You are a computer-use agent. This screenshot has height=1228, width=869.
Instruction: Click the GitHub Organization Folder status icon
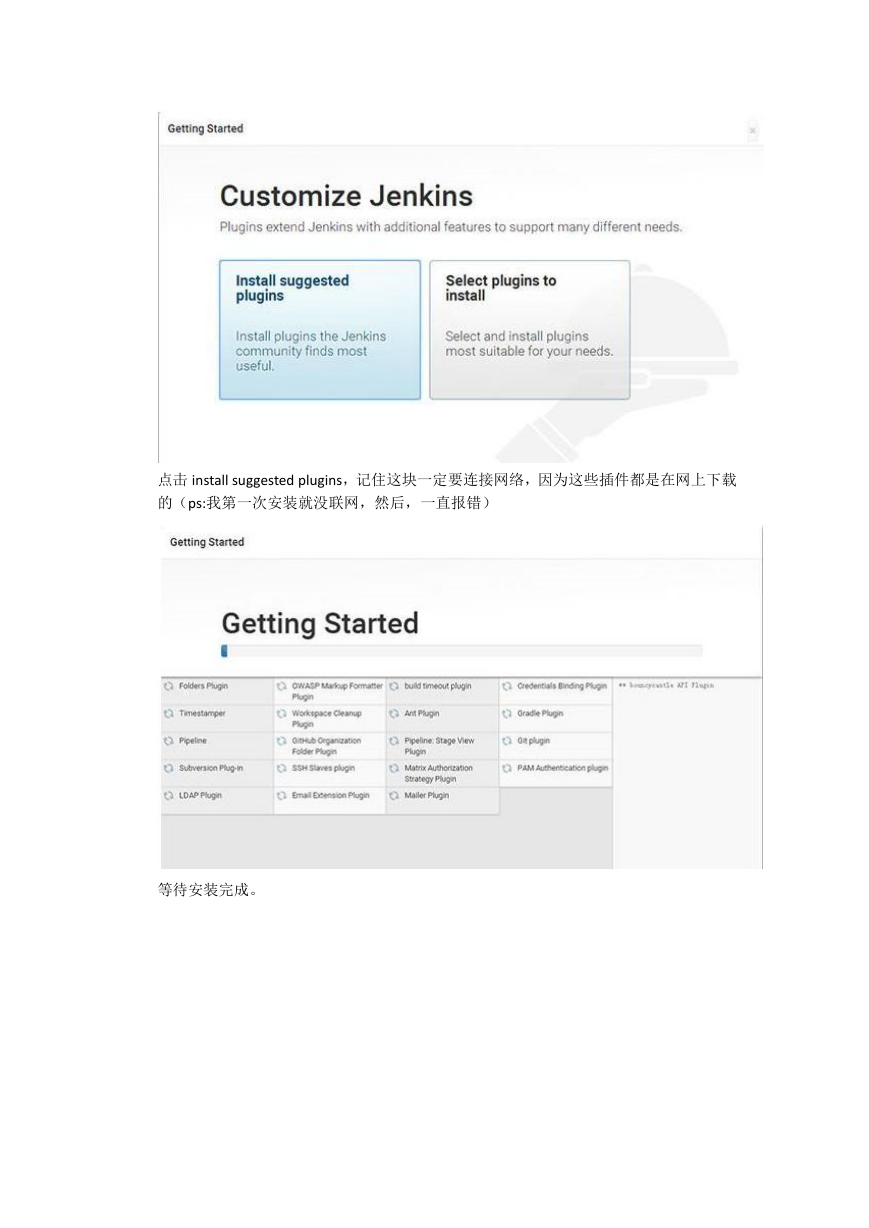pyautogui.click(x=282, y=741)
